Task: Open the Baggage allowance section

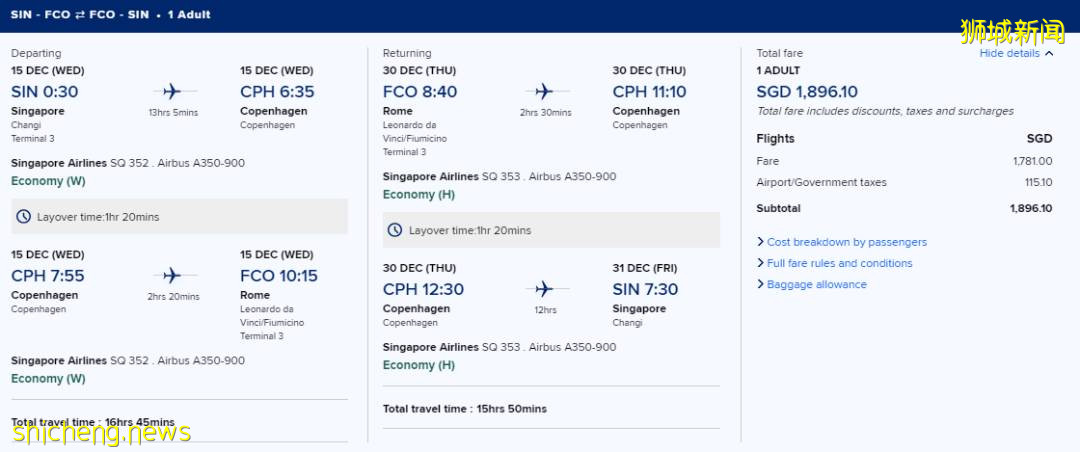Action: pos(816,284)
